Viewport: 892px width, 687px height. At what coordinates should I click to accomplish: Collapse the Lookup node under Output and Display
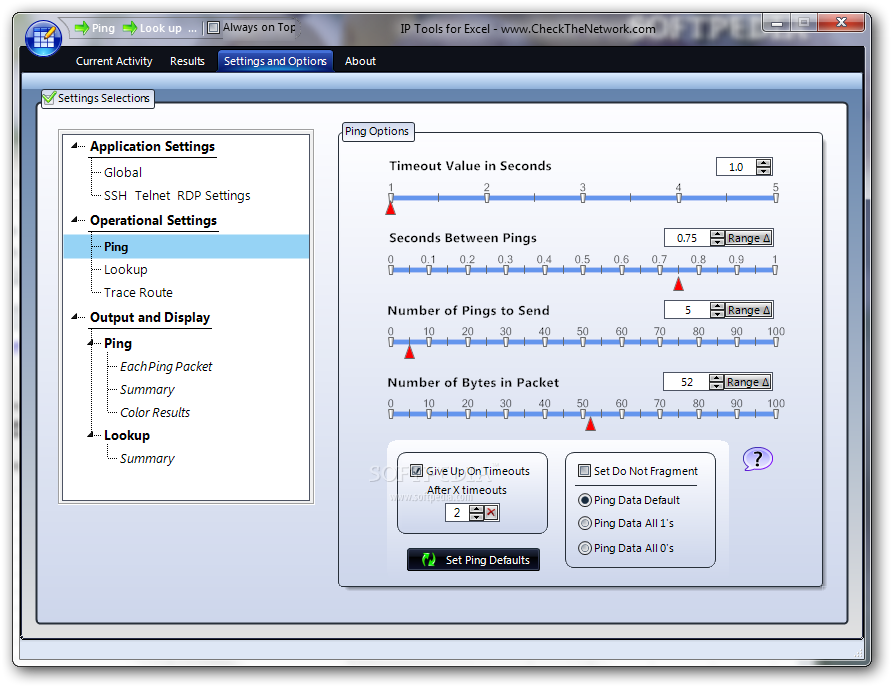click(90, 435)
